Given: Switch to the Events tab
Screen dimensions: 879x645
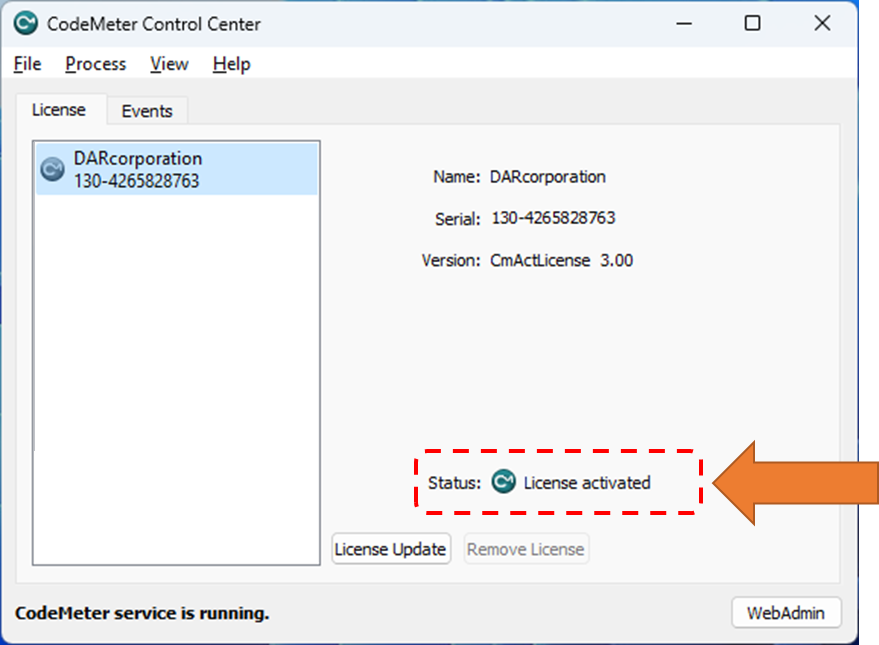Looking at the screenshot, I should [147, 111].
